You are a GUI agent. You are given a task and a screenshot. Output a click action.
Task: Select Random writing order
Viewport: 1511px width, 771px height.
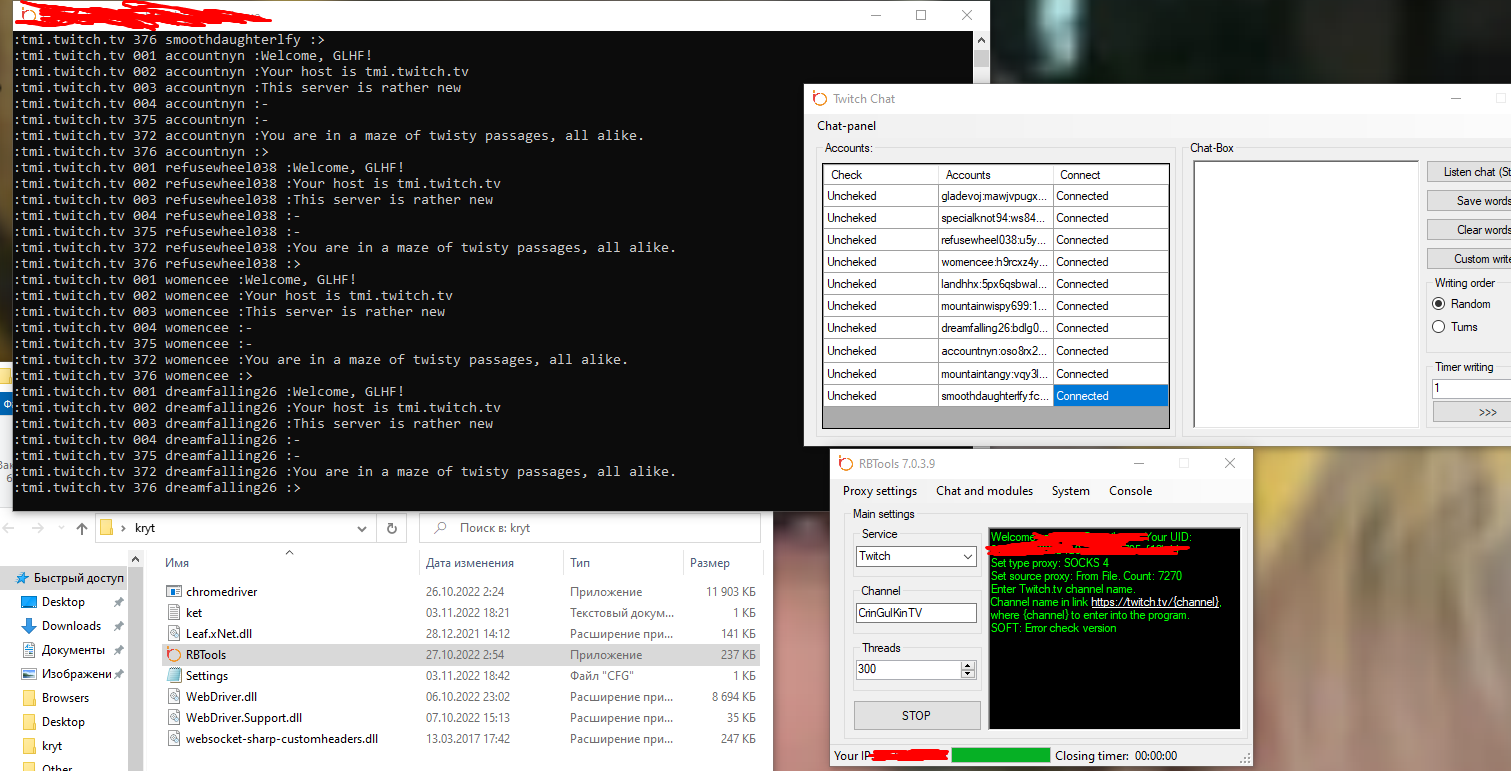coord(1439,304)
